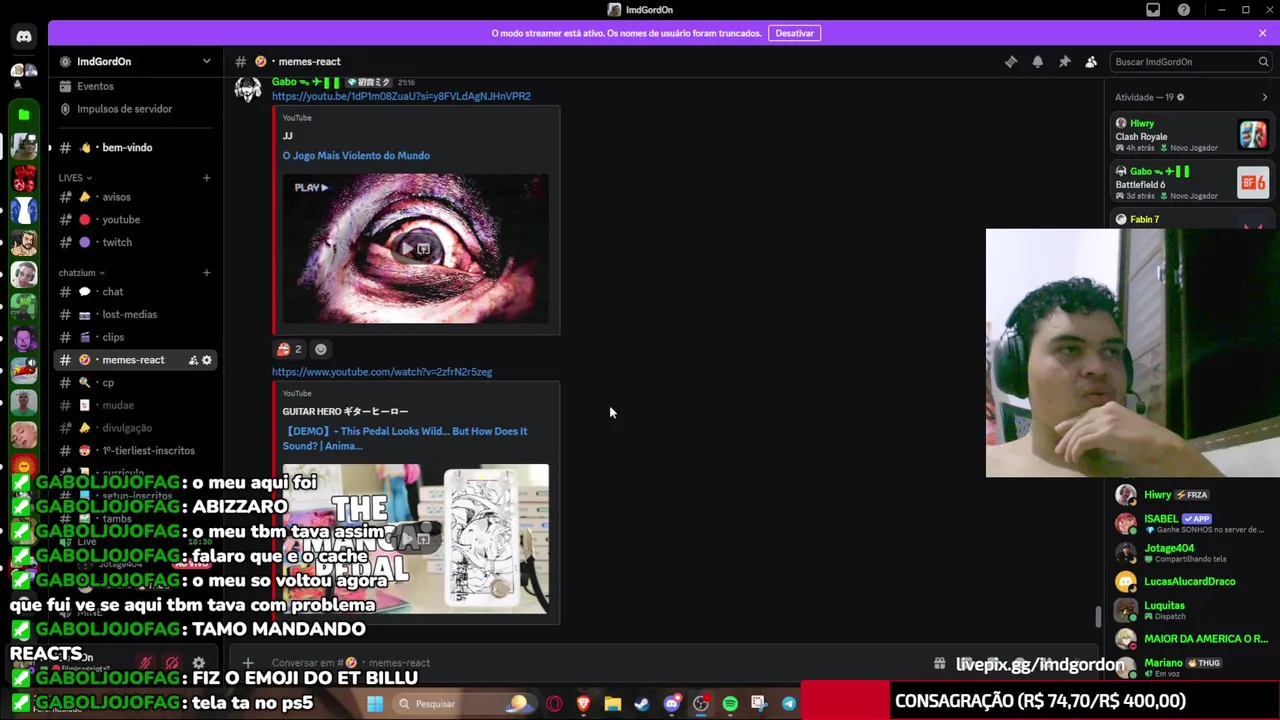Go to 1º-tierliest-inscritos channel

(135, 451)
